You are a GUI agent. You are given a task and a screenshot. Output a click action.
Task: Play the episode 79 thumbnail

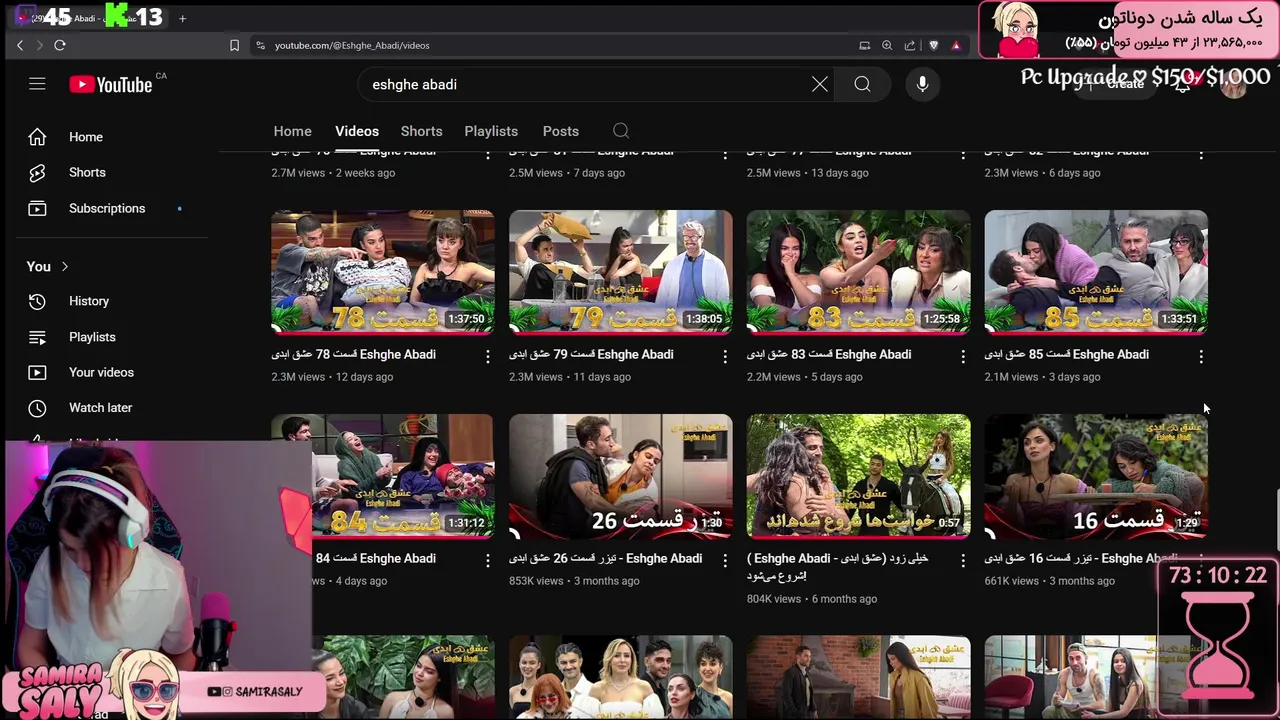(x=621, y=272)
